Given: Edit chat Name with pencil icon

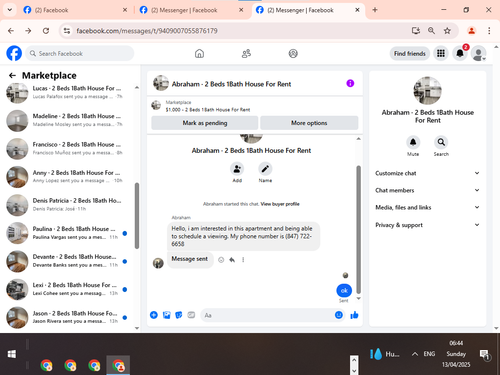Looking at the screenshot, I should point(265,169).
